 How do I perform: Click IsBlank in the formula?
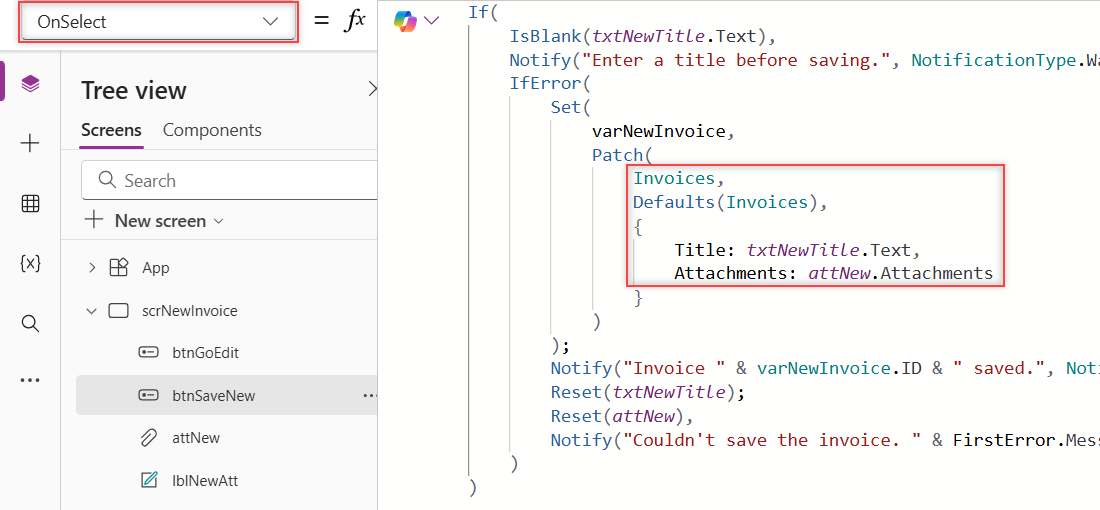click(x=546, y=37)
